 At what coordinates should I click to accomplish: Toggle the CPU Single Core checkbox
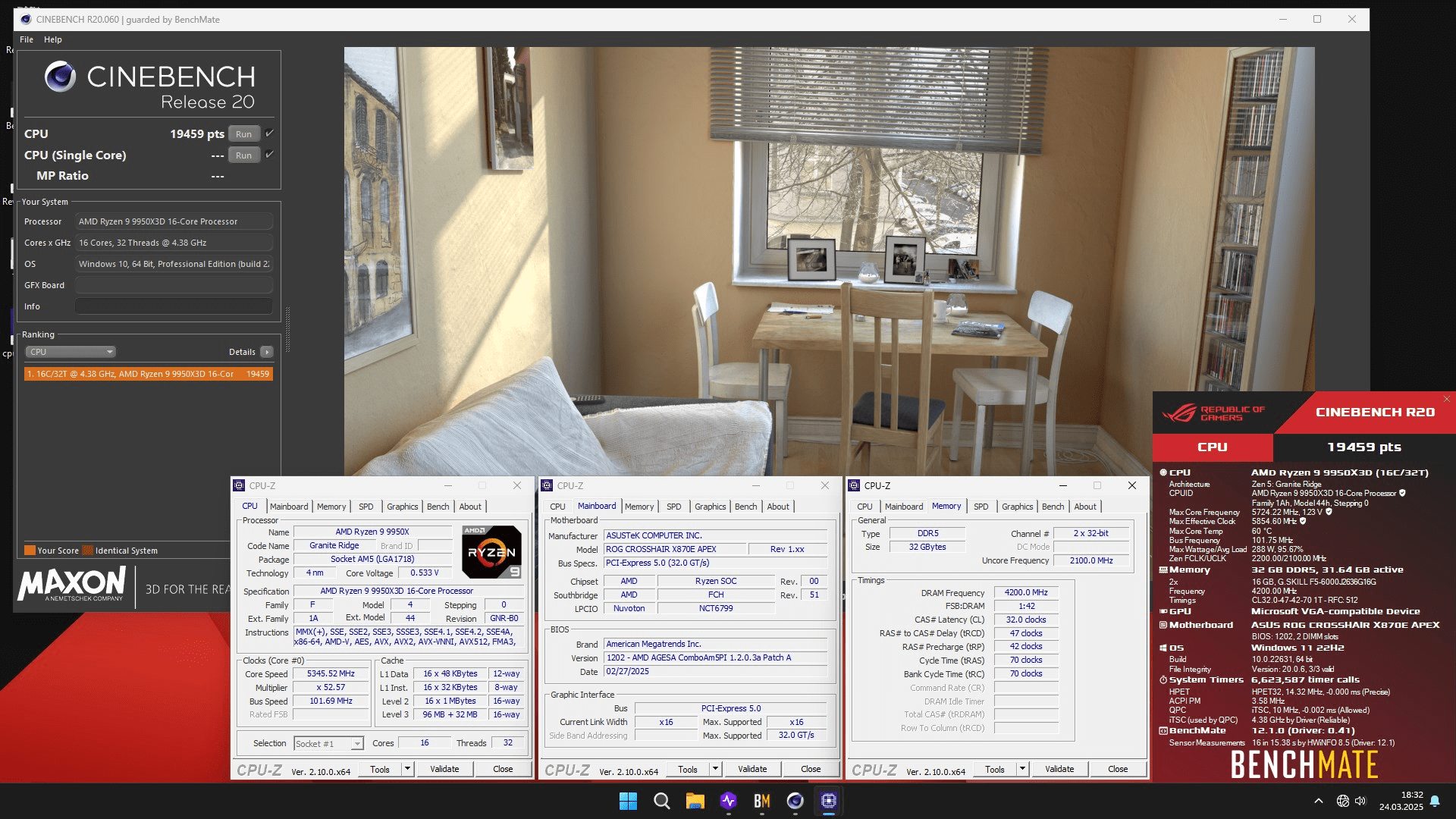(x=269, y=155)
